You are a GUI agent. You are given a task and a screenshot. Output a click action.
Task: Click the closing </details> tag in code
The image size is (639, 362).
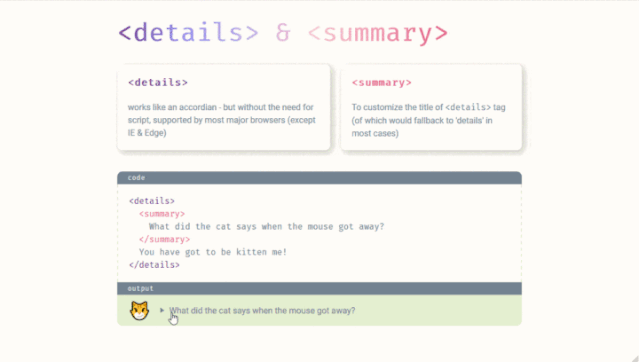[x=154, y=265]
